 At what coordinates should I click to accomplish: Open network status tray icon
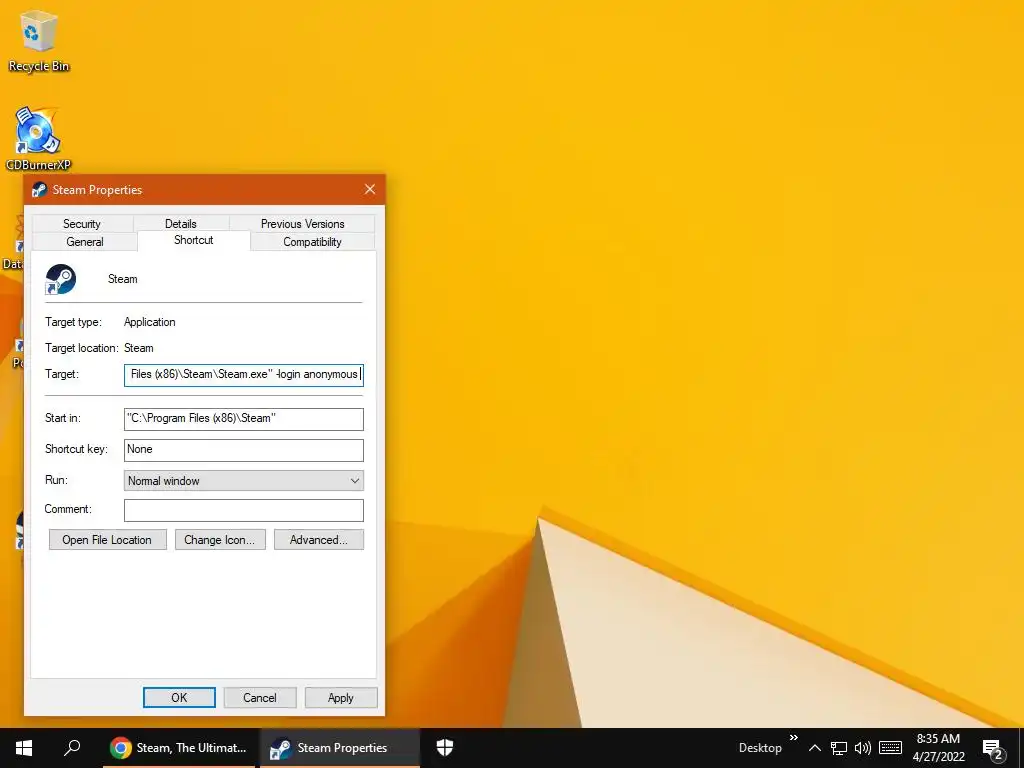(839, 748)
